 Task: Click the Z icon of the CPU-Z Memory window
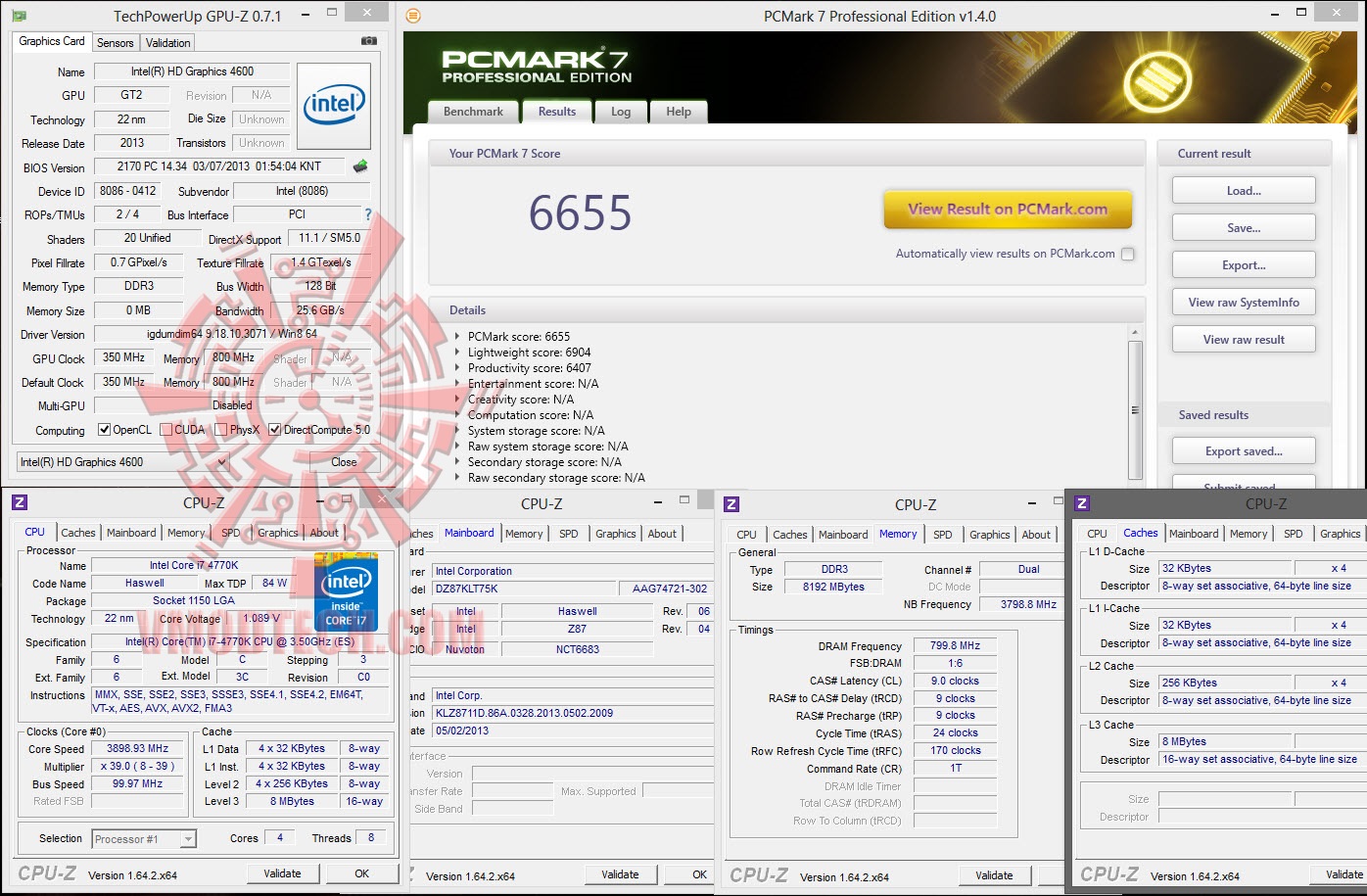pyautogui.click(x=731, y=504)
